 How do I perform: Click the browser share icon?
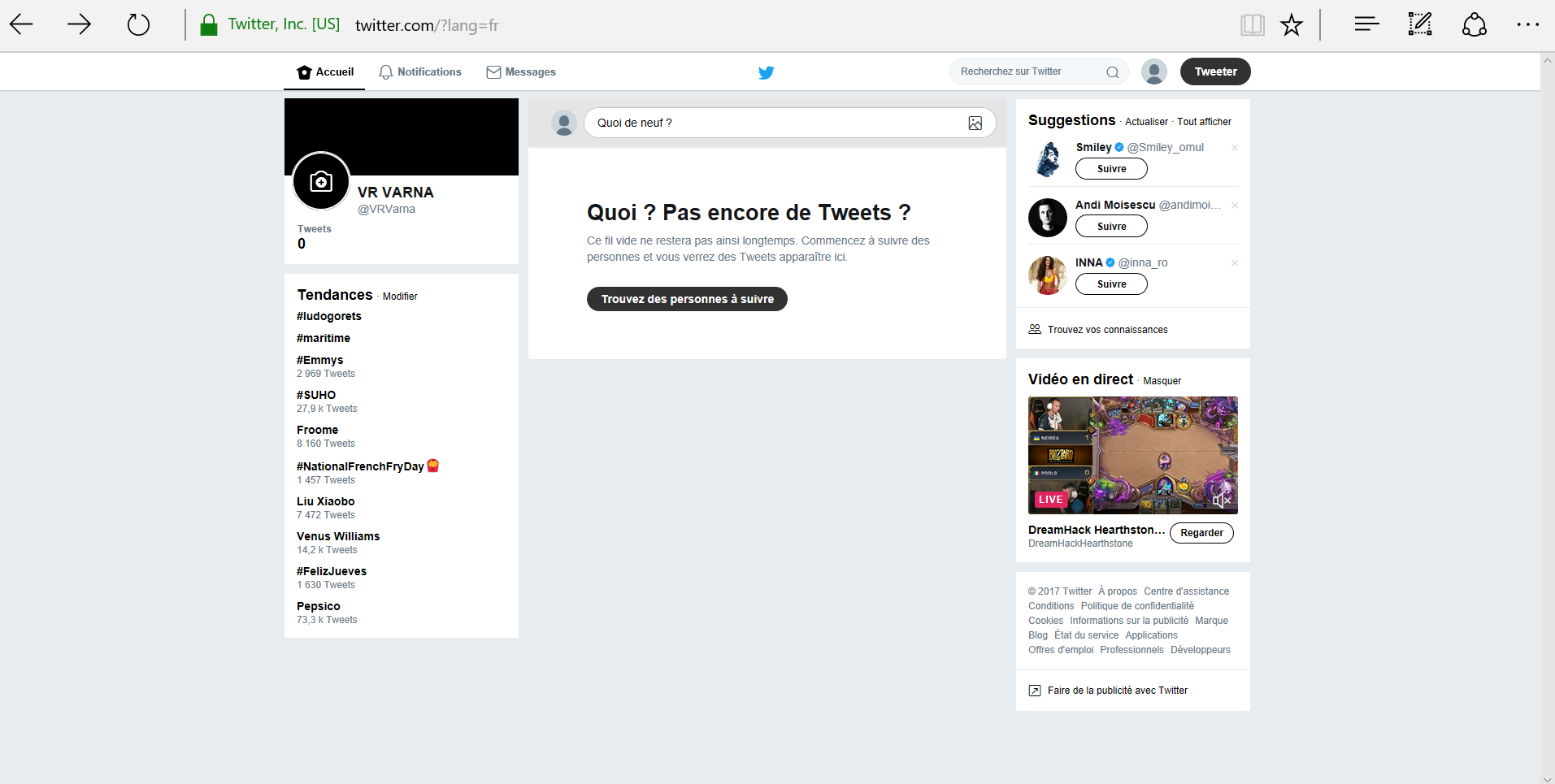(1475, 24)
